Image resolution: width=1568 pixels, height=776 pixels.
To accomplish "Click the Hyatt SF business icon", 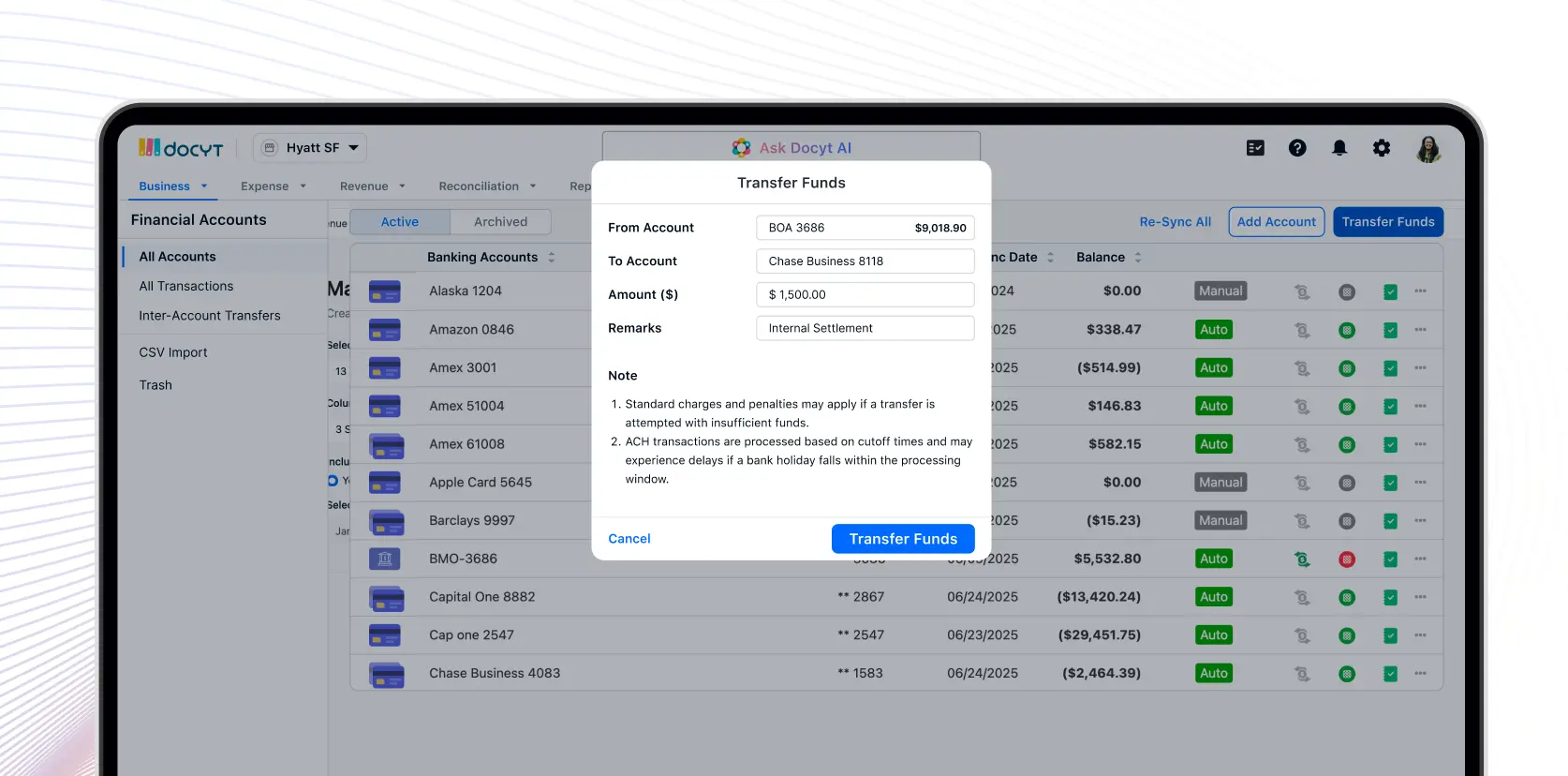I will [x=270, y=148].
